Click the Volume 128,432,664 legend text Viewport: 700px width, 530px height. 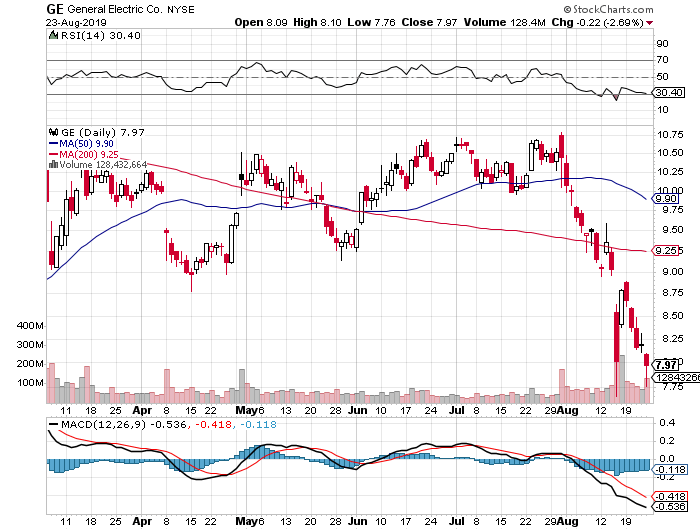pos(103,165)
